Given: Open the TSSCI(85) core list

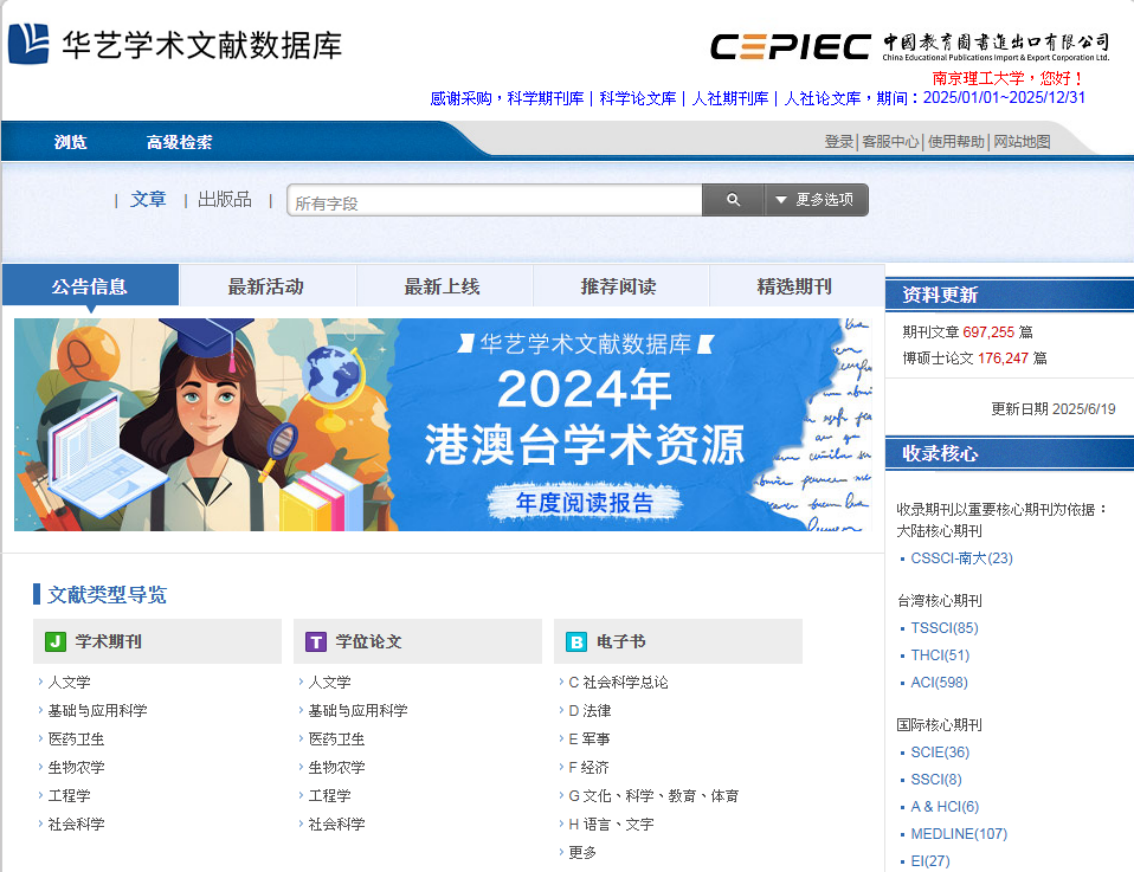Looking at the screenshot, I should pyautogui.click(x=945, y=627).
